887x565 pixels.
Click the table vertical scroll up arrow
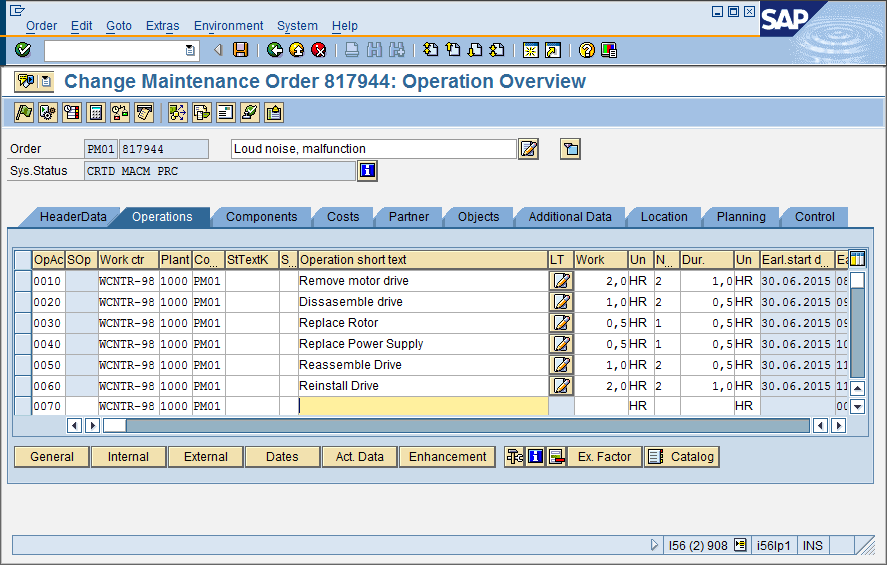[x=858, y=388]
